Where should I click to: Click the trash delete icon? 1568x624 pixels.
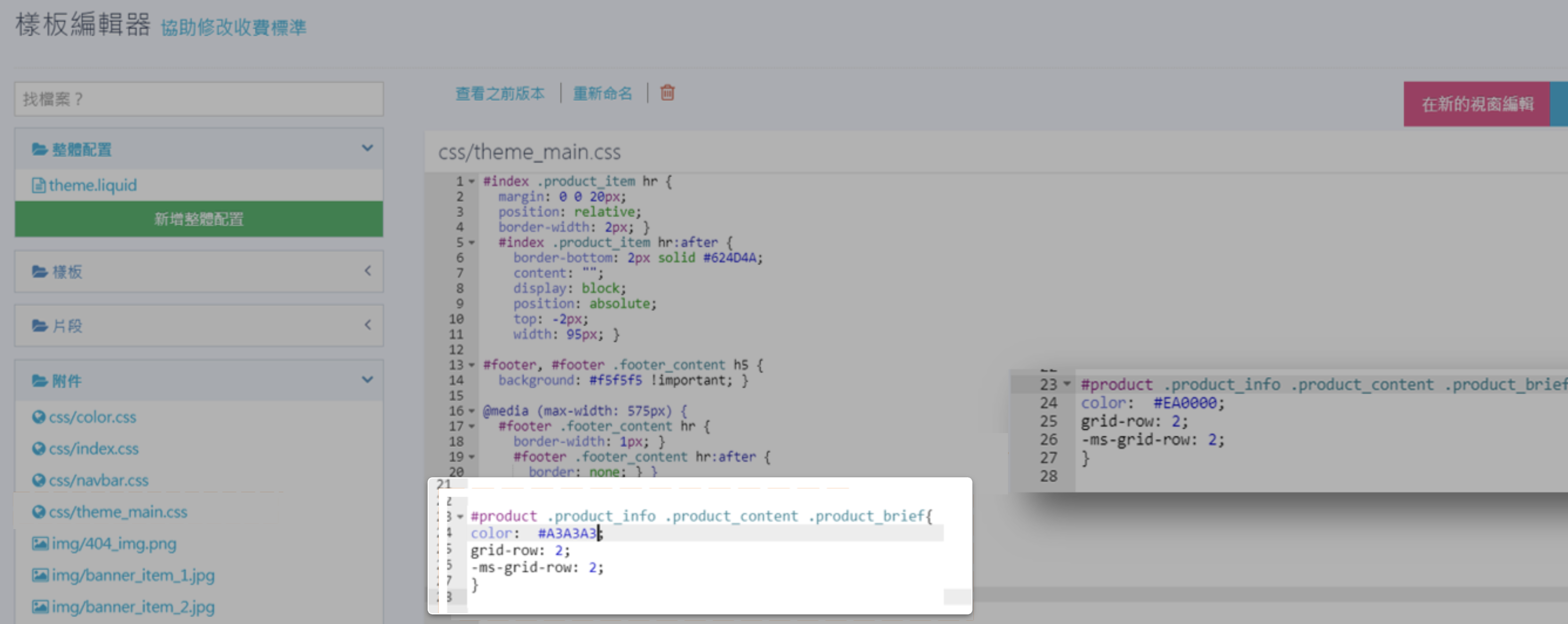667,93
